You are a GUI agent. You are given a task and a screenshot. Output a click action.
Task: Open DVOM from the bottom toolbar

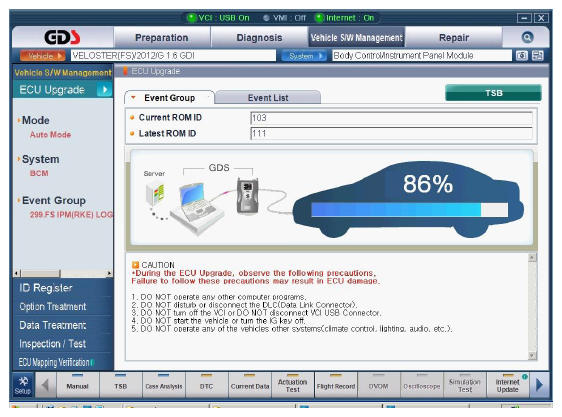click(378, 385)
